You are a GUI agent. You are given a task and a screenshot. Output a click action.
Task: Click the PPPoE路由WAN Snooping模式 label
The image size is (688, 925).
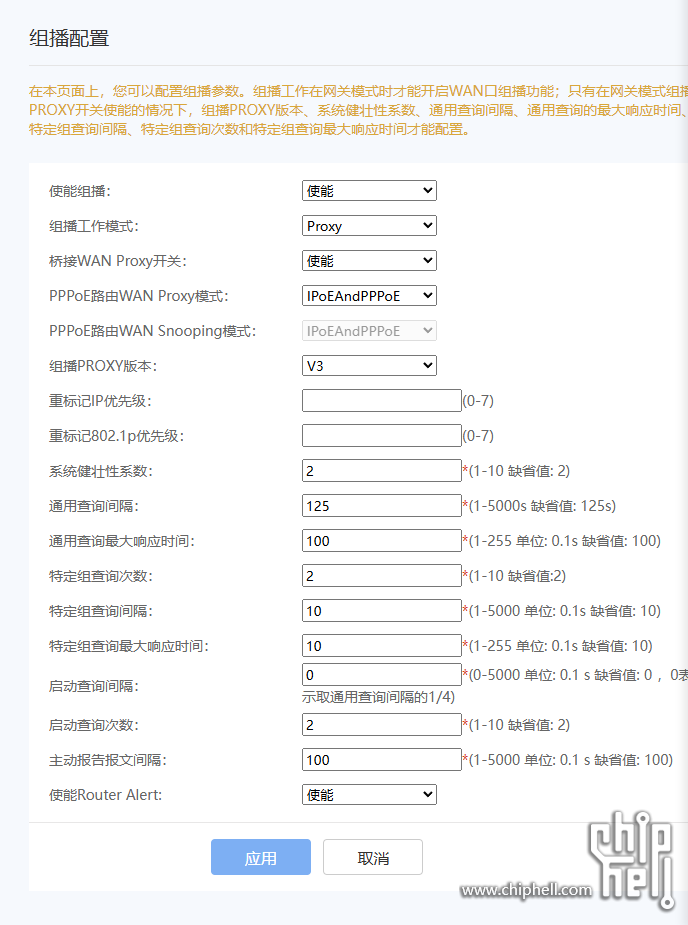click(x=153, y=331)
